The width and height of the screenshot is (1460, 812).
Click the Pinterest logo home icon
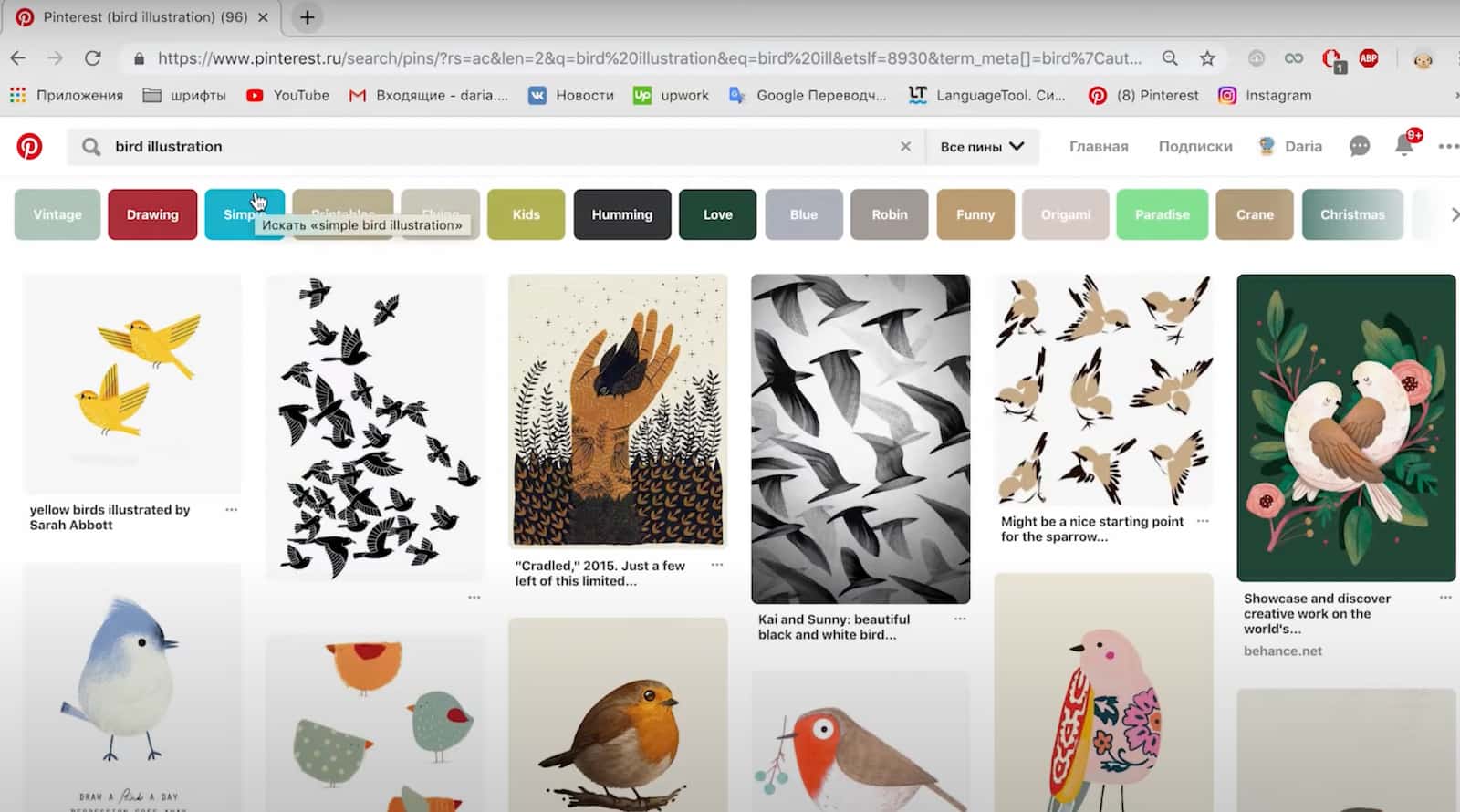(29, 146)
